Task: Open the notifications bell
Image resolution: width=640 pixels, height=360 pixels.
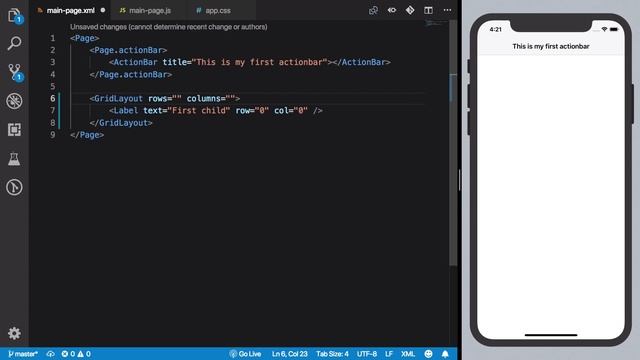Action: (x=445, y=354)
